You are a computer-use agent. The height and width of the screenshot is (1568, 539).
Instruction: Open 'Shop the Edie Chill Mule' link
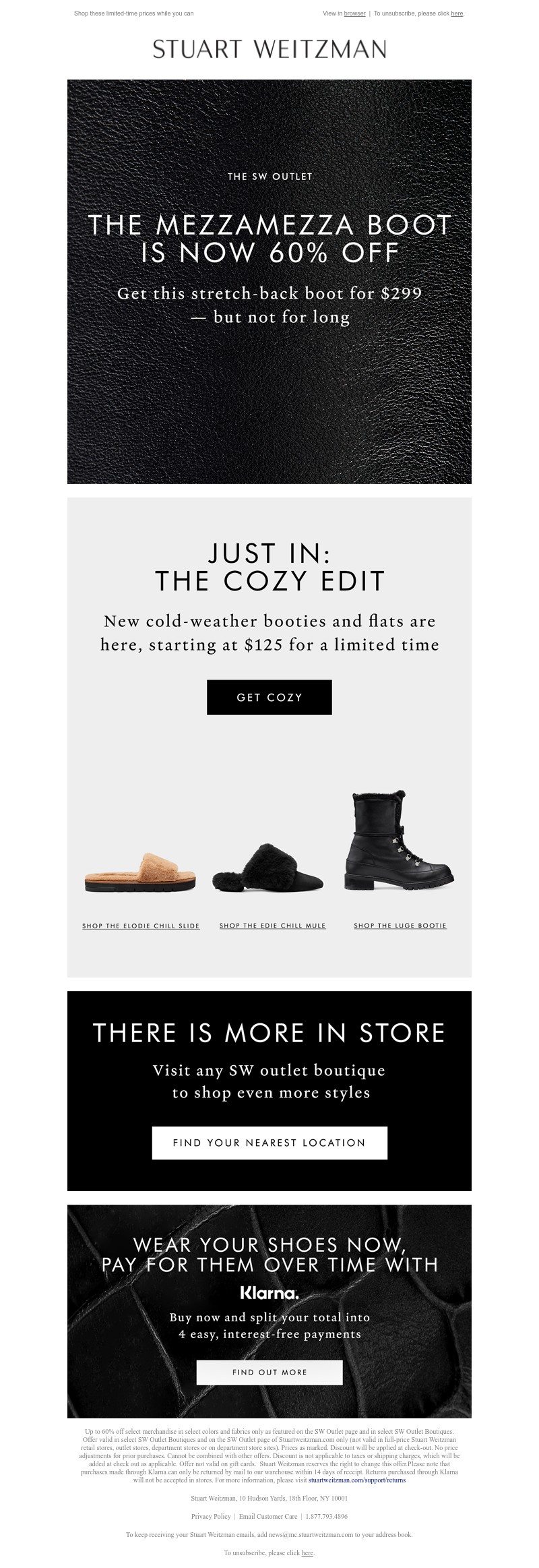coord(272,926)
